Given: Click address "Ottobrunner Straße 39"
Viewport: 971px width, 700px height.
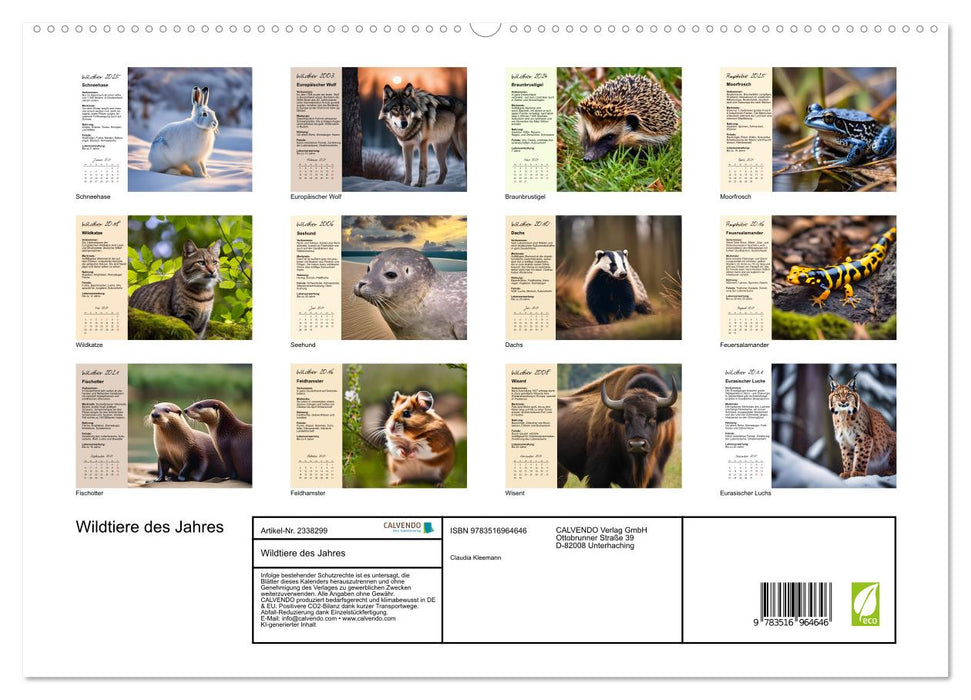Looking at the screenshot, I should (x=594, y=538).
